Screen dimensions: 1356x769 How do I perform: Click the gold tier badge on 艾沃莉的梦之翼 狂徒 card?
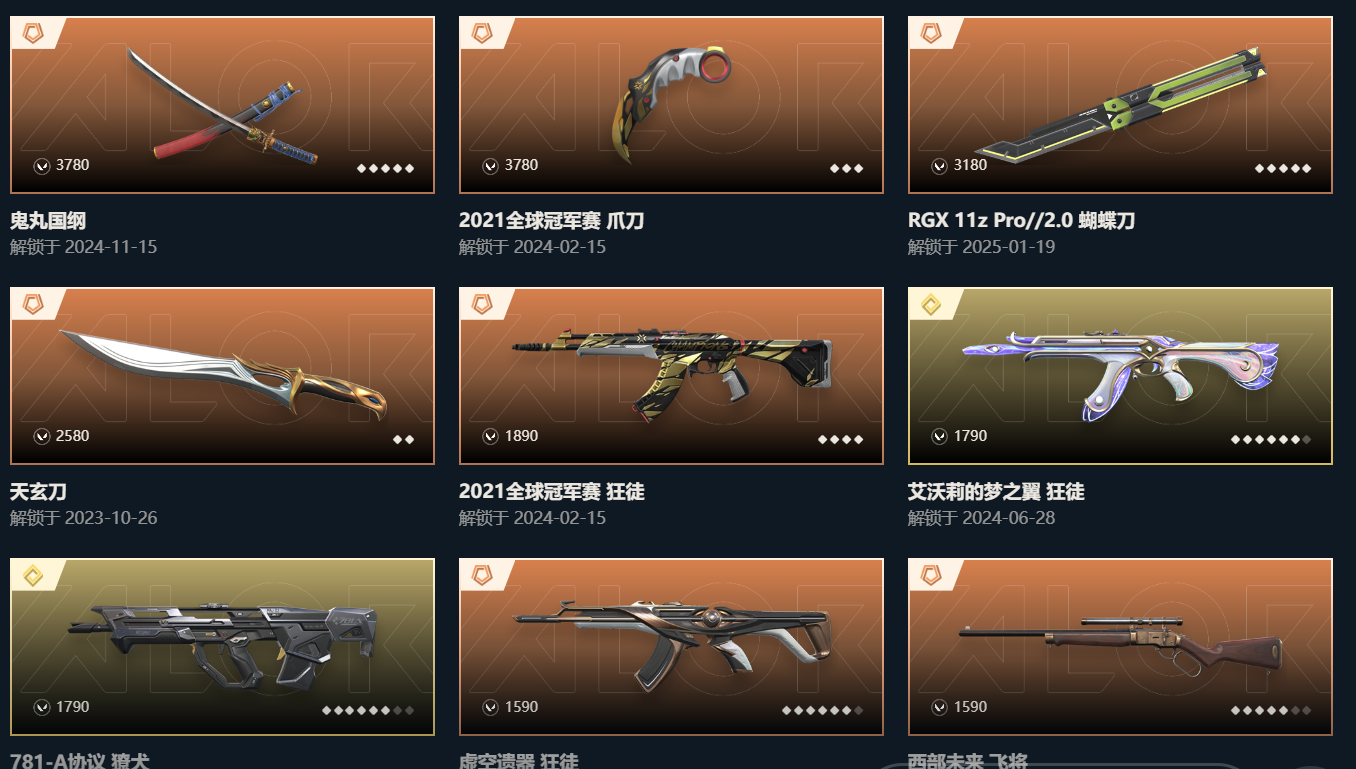coord(930,304)
